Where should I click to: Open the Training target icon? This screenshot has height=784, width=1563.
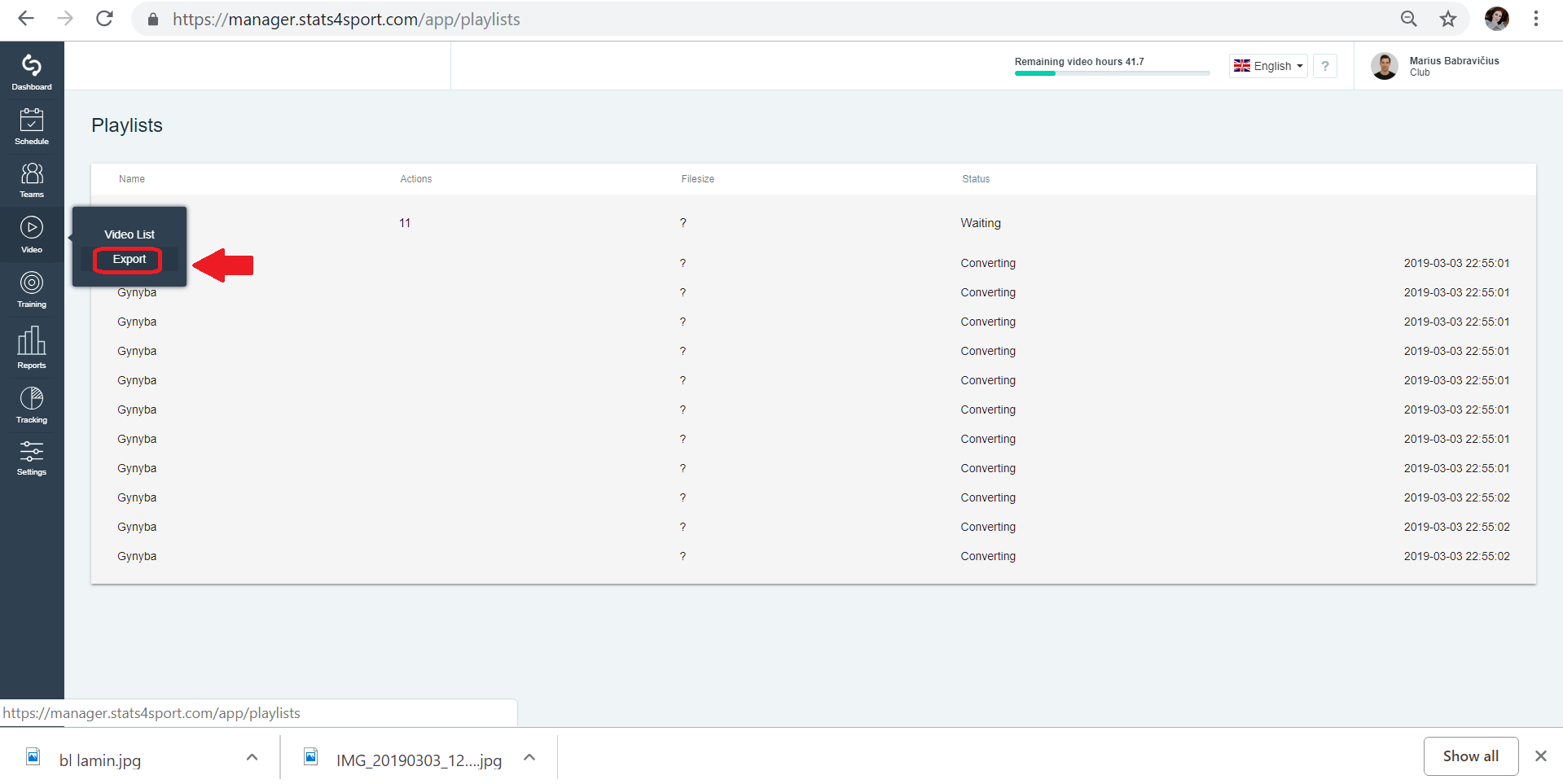[32, 289]
